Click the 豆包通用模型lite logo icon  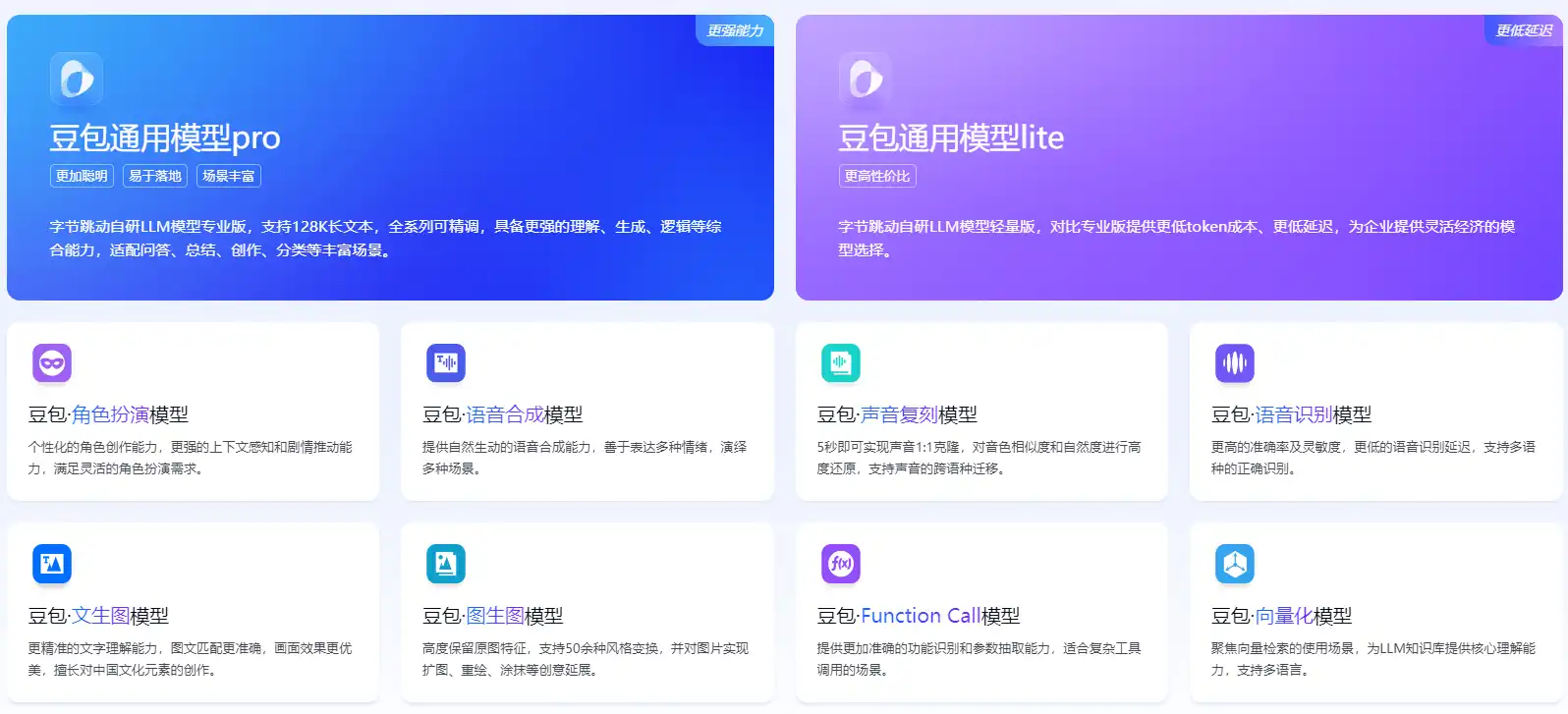[x=866, y=79]
